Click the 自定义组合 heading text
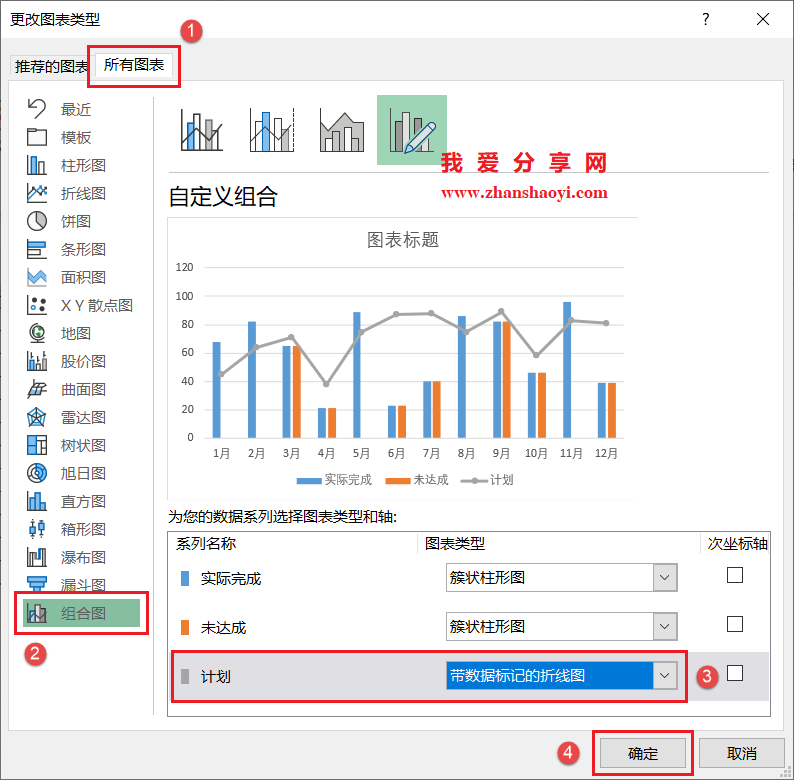Screen dimensions: 794x780 pyautogui.click(x=223, y=197)
